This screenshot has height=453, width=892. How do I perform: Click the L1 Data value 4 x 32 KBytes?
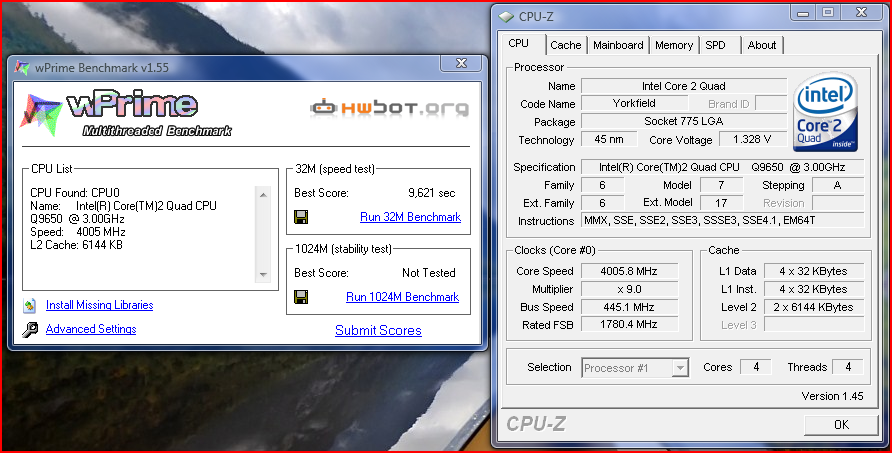tap(813, 271)
